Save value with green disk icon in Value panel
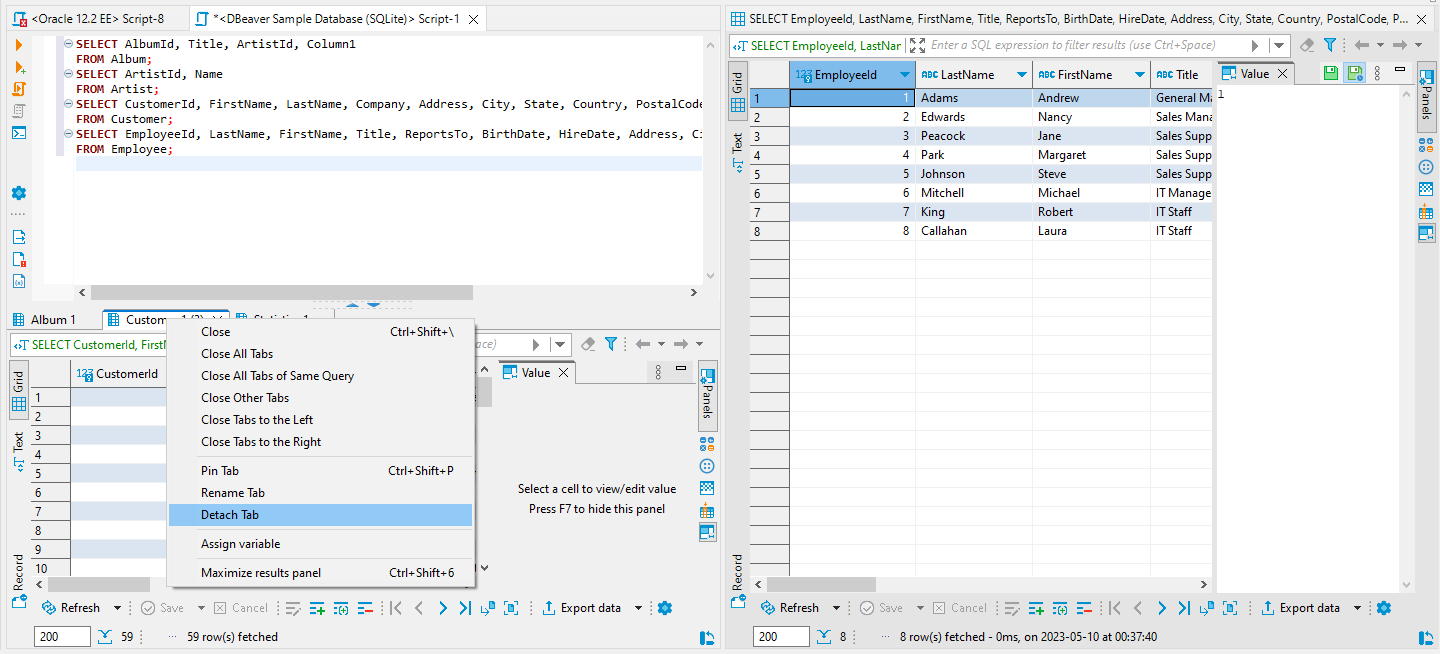The width and height of the screenshot is (1440, 654). tap(1330, 73)
